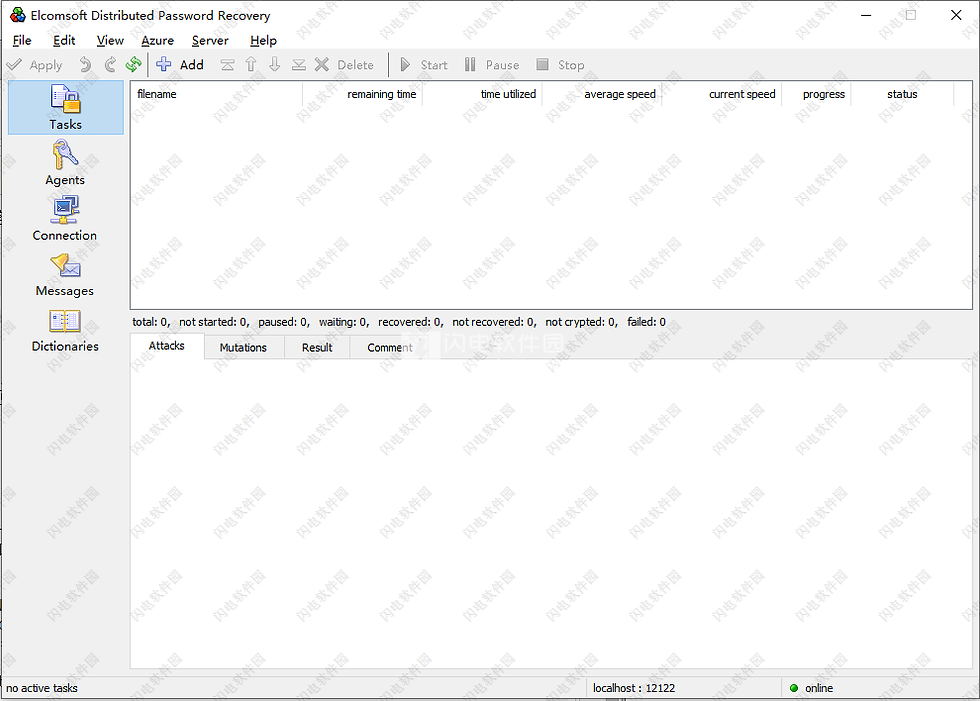Open the Edit menu
This screenshot has height=701, width=980.
[x=64, y=41]
